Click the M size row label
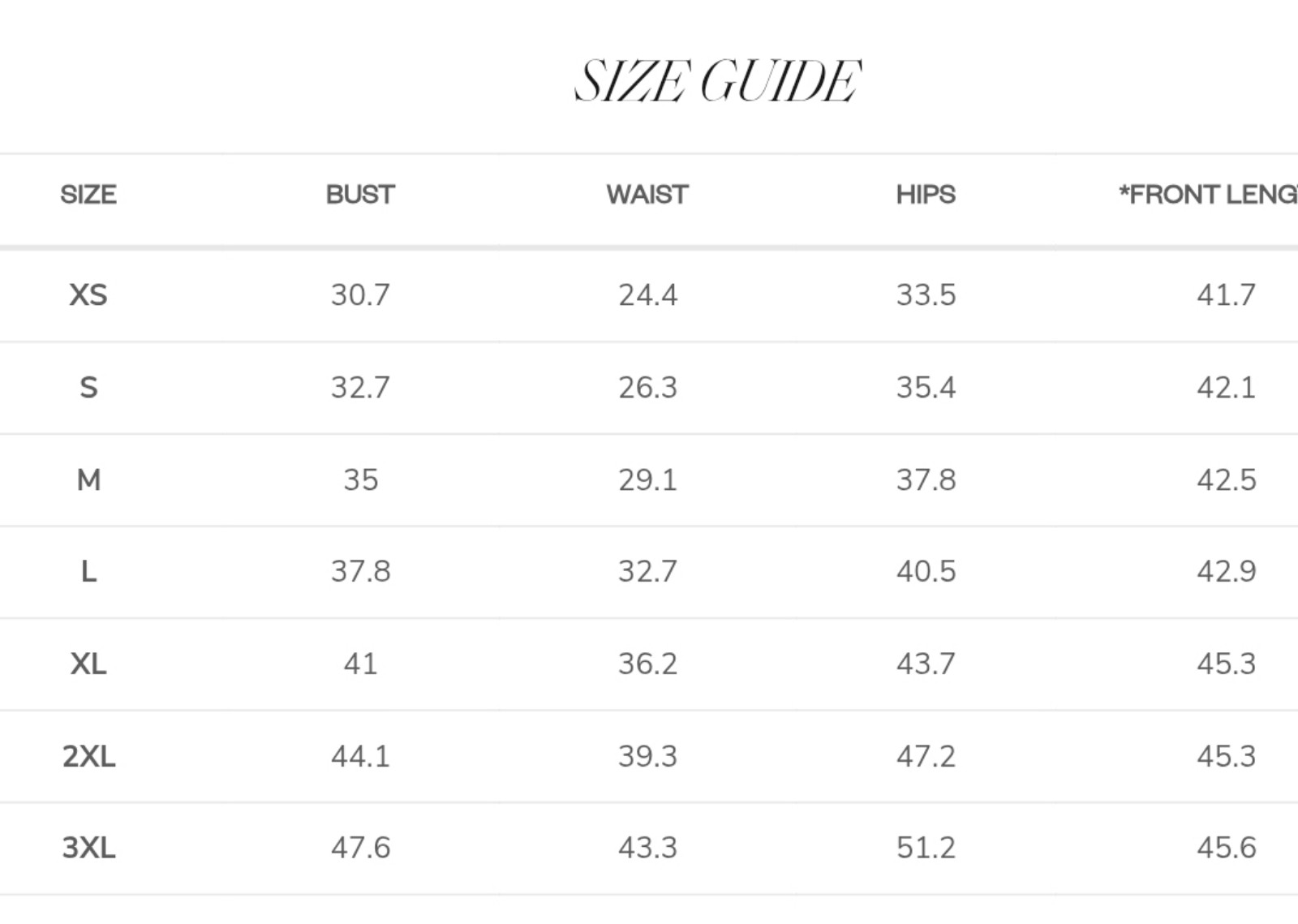 coord(88,479)
